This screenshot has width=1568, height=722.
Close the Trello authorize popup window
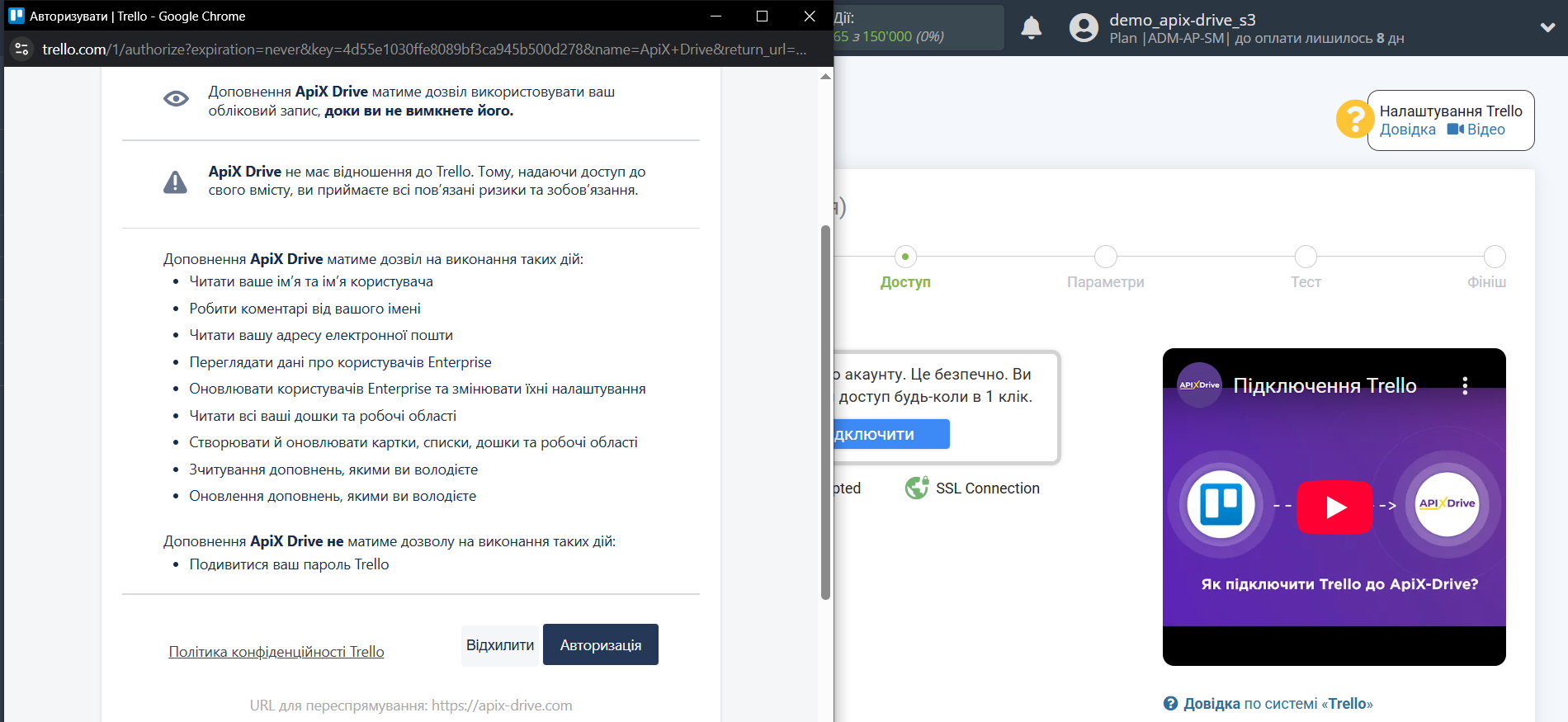(810, 16)
